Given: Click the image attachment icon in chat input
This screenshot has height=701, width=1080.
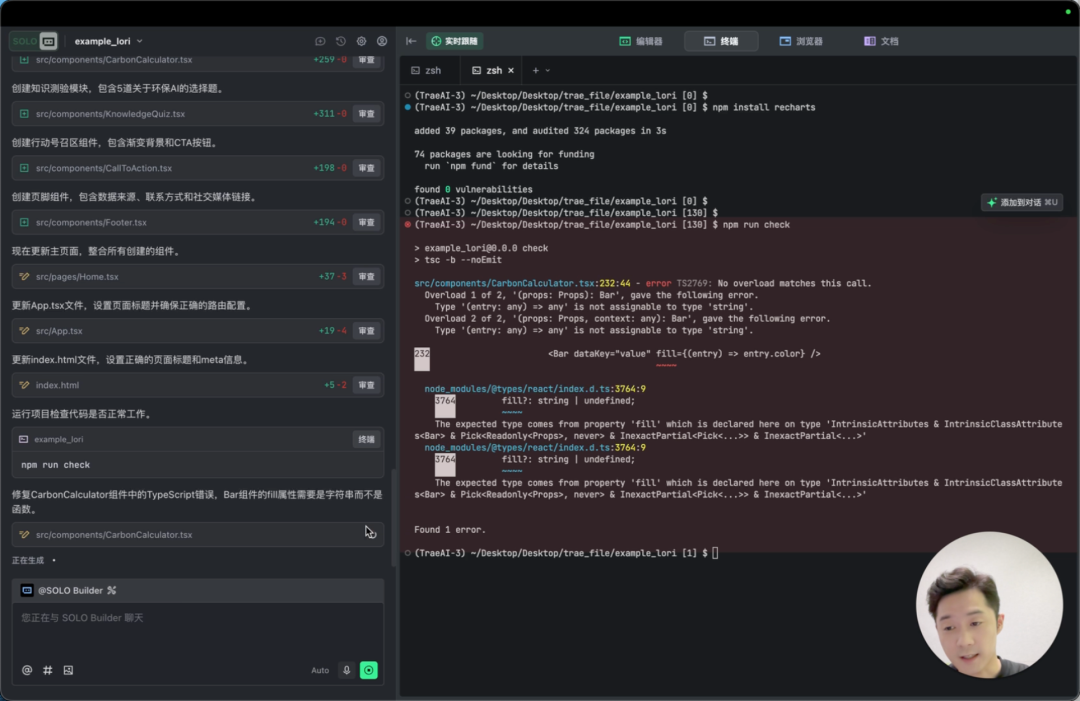Looking at the screenshot, I should (x=68, y=670).
